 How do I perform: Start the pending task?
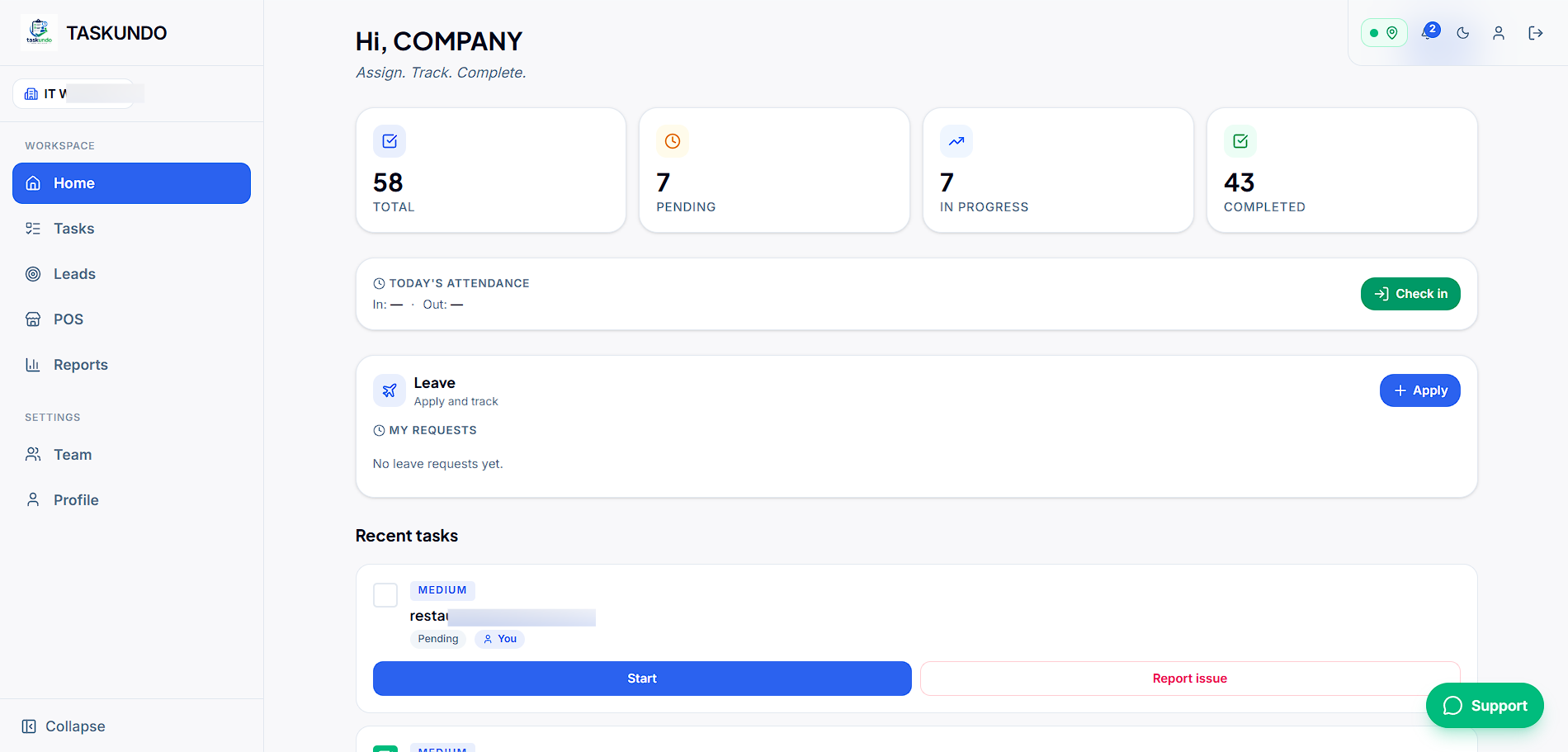tap(642, 679)
